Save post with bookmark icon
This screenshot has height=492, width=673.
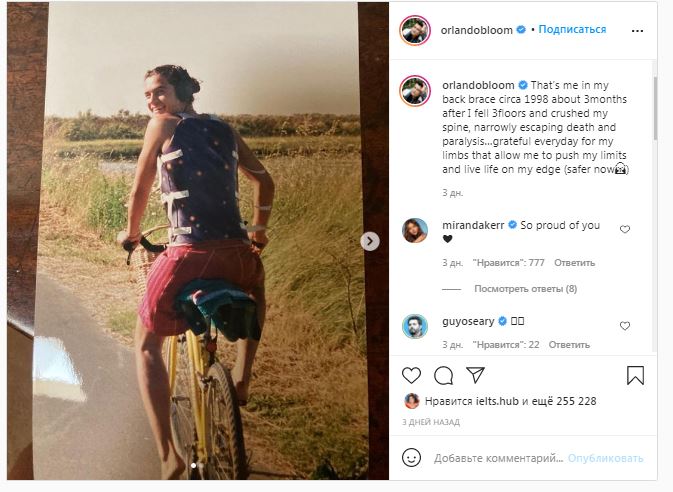tap(636, 376)
